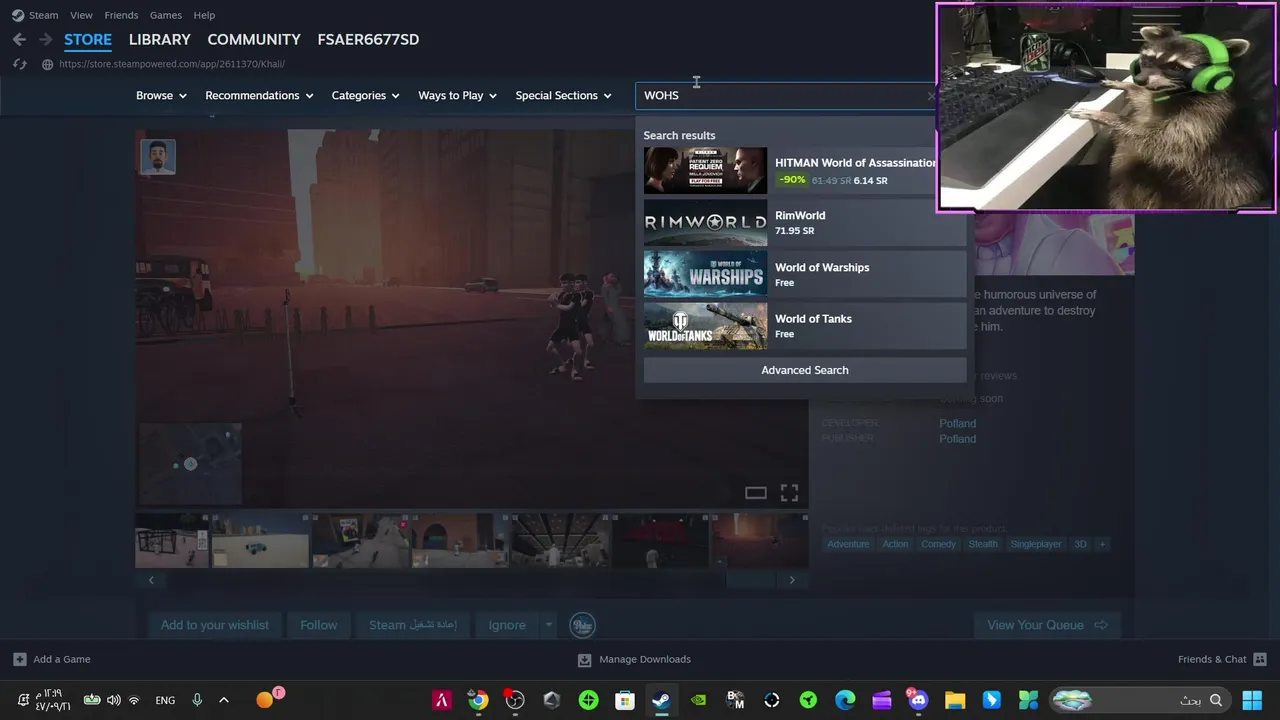View Your Queue
Image resolution: width=1280 pixels, height=720 pixels.
(1047, 625)
